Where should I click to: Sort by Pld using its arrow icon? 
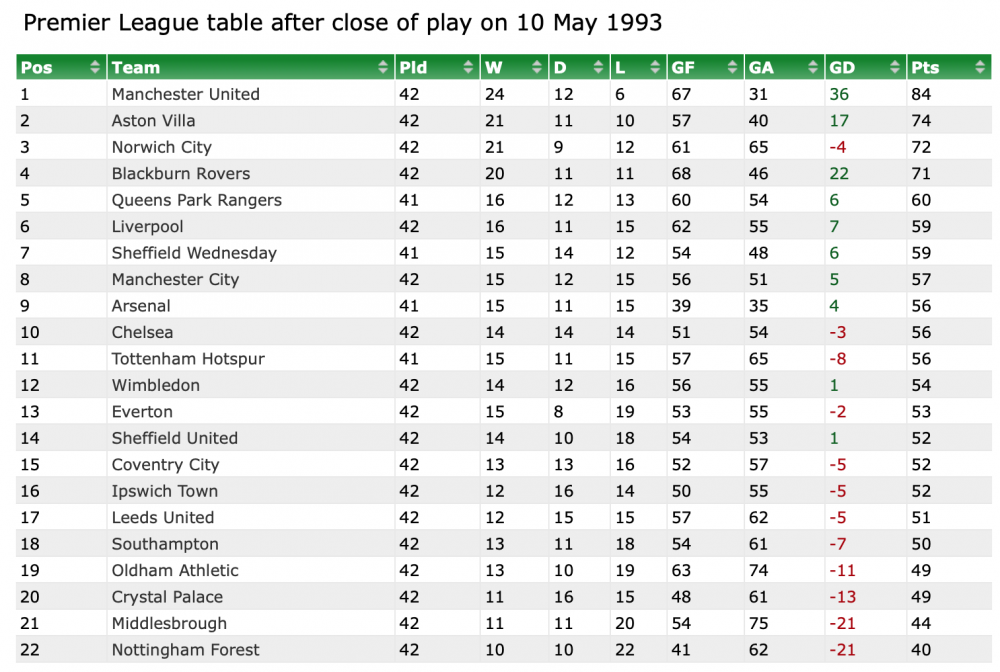click(x=468, y=68)
